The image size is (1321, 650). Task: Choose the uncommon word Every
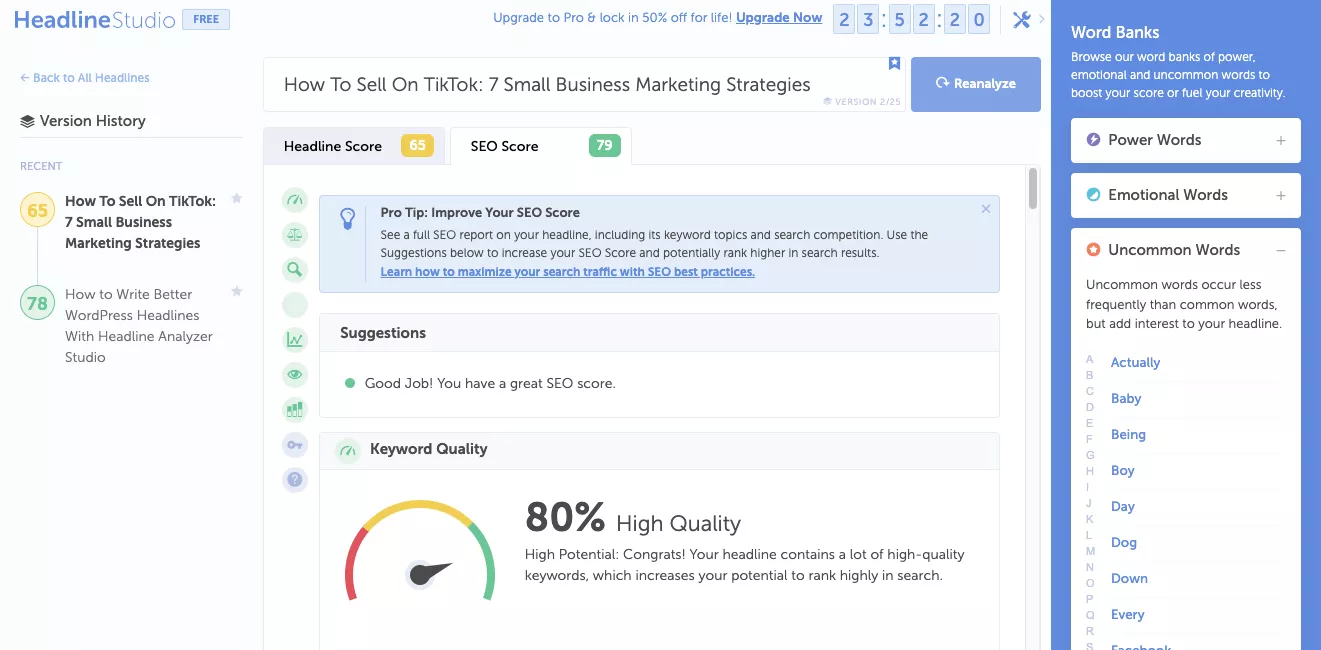[1127, 615]
